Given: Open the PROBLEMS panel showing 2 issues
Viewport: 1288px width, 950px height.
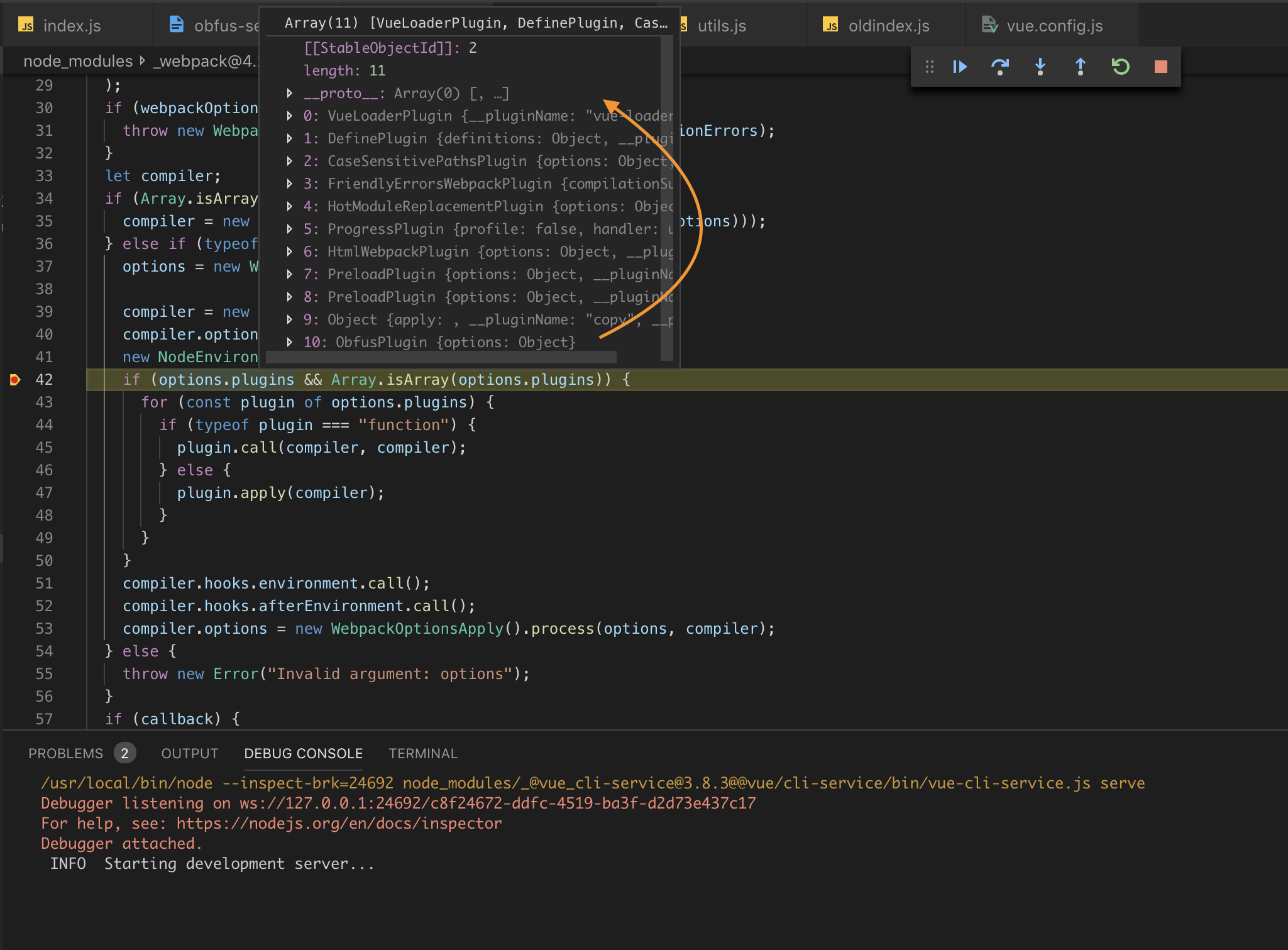Looking at the screenshot, I should tap(67, 753).
